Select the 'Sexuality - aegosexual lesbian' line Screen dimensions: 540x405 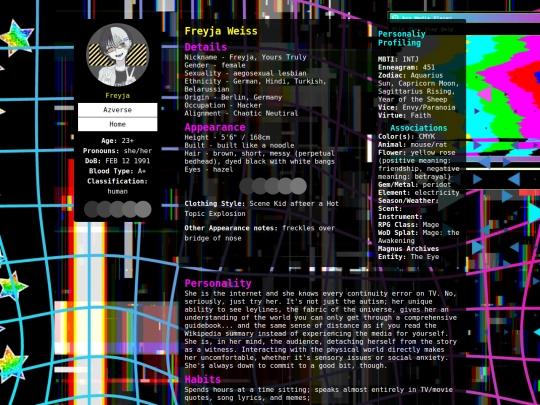point(245,73)
